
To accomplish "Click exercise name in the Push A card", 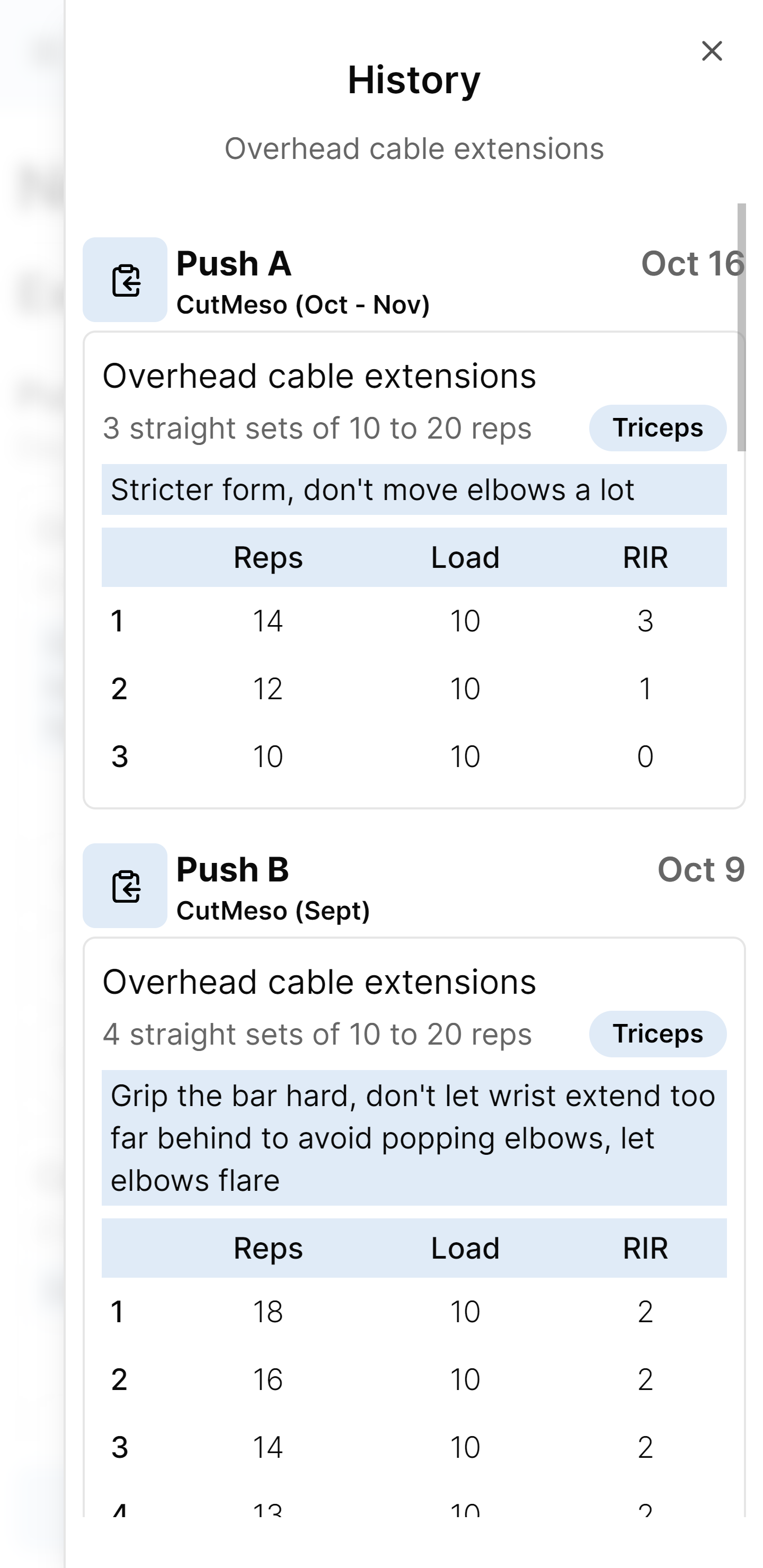I will pyautogui.click(x=319, y=376).
